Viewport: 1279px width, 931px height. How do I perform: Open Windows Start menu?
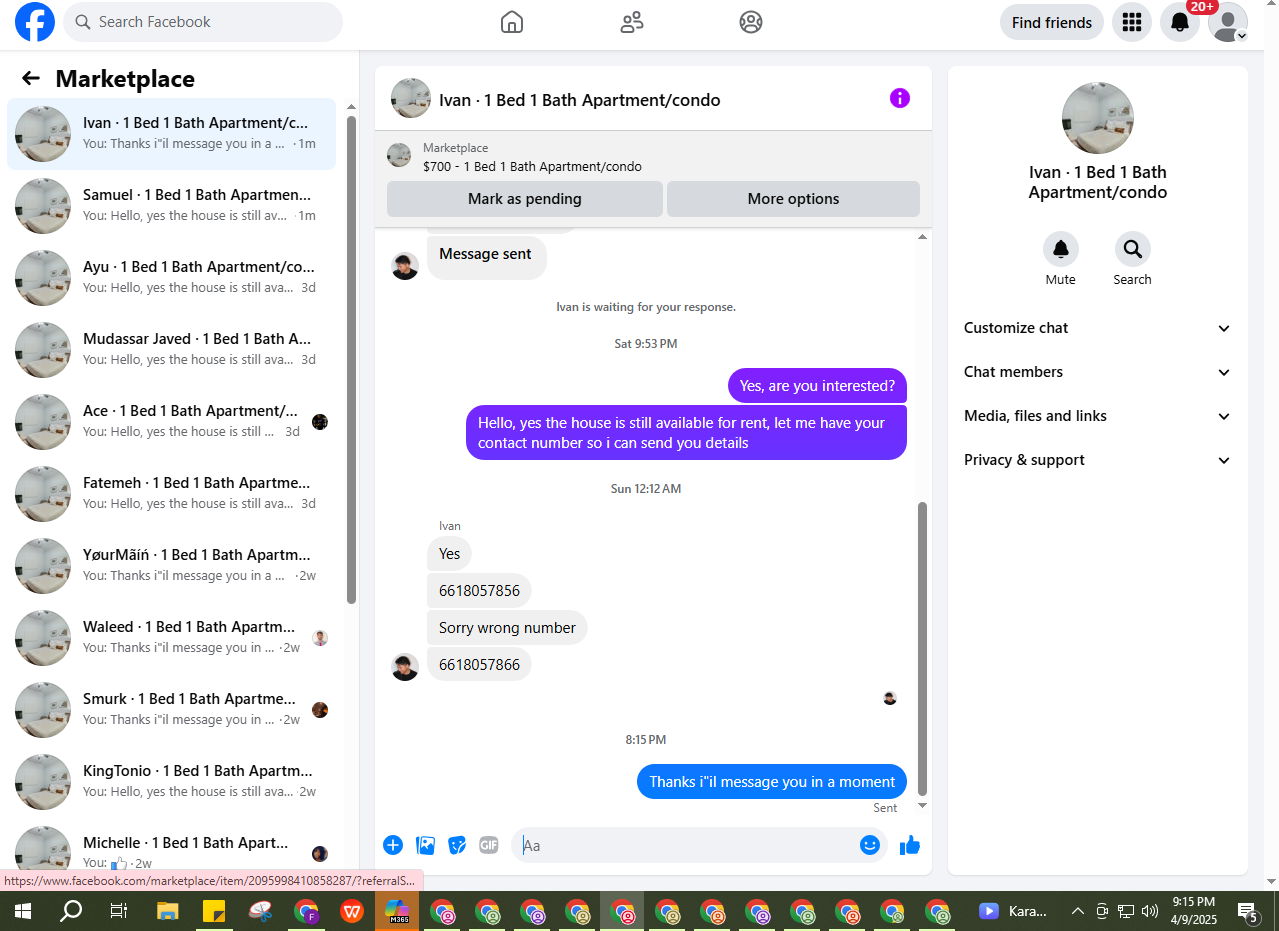[x=22, y=911]
